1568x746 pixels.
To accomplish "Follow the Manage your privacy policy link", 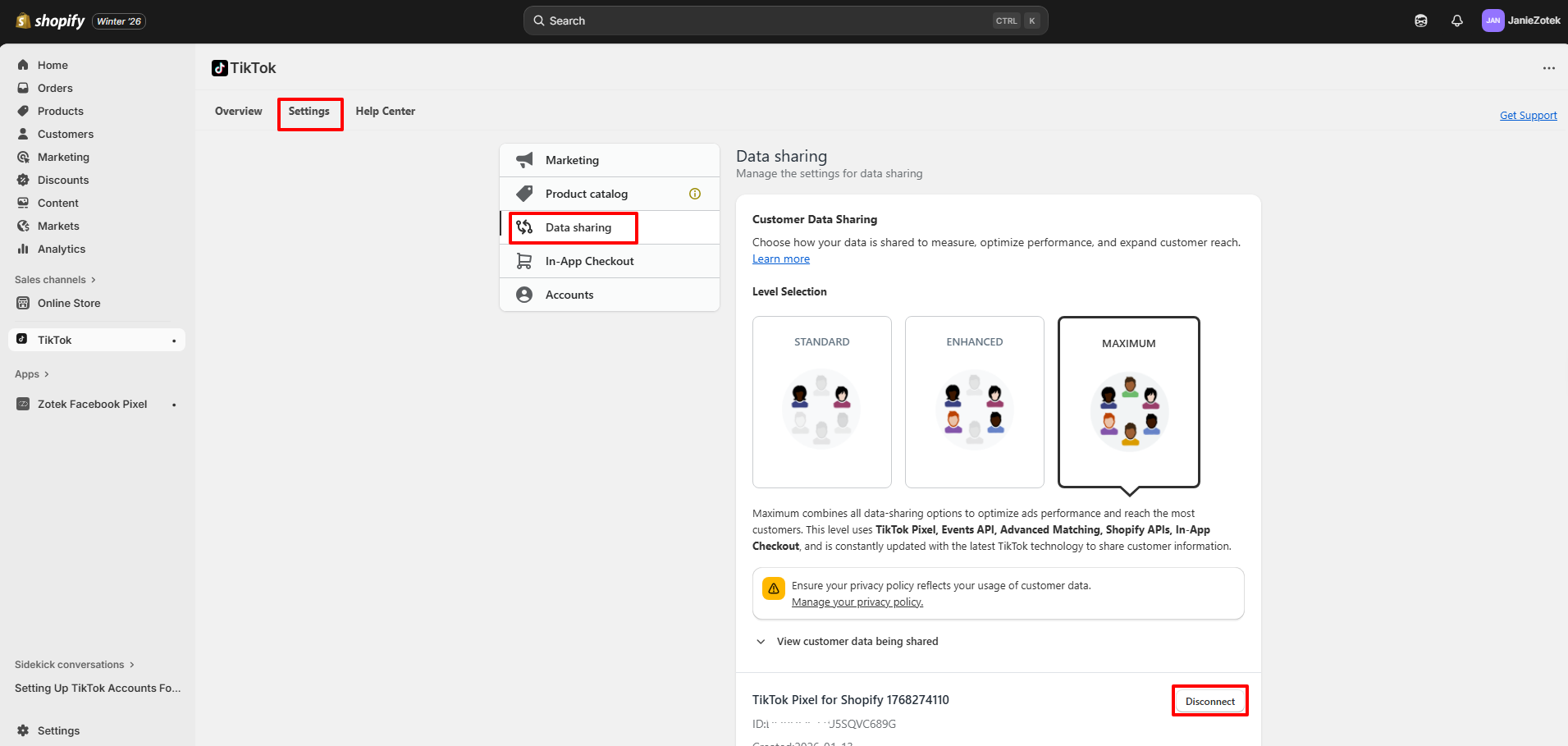I will pyautogui.click(x=857, y=602).
